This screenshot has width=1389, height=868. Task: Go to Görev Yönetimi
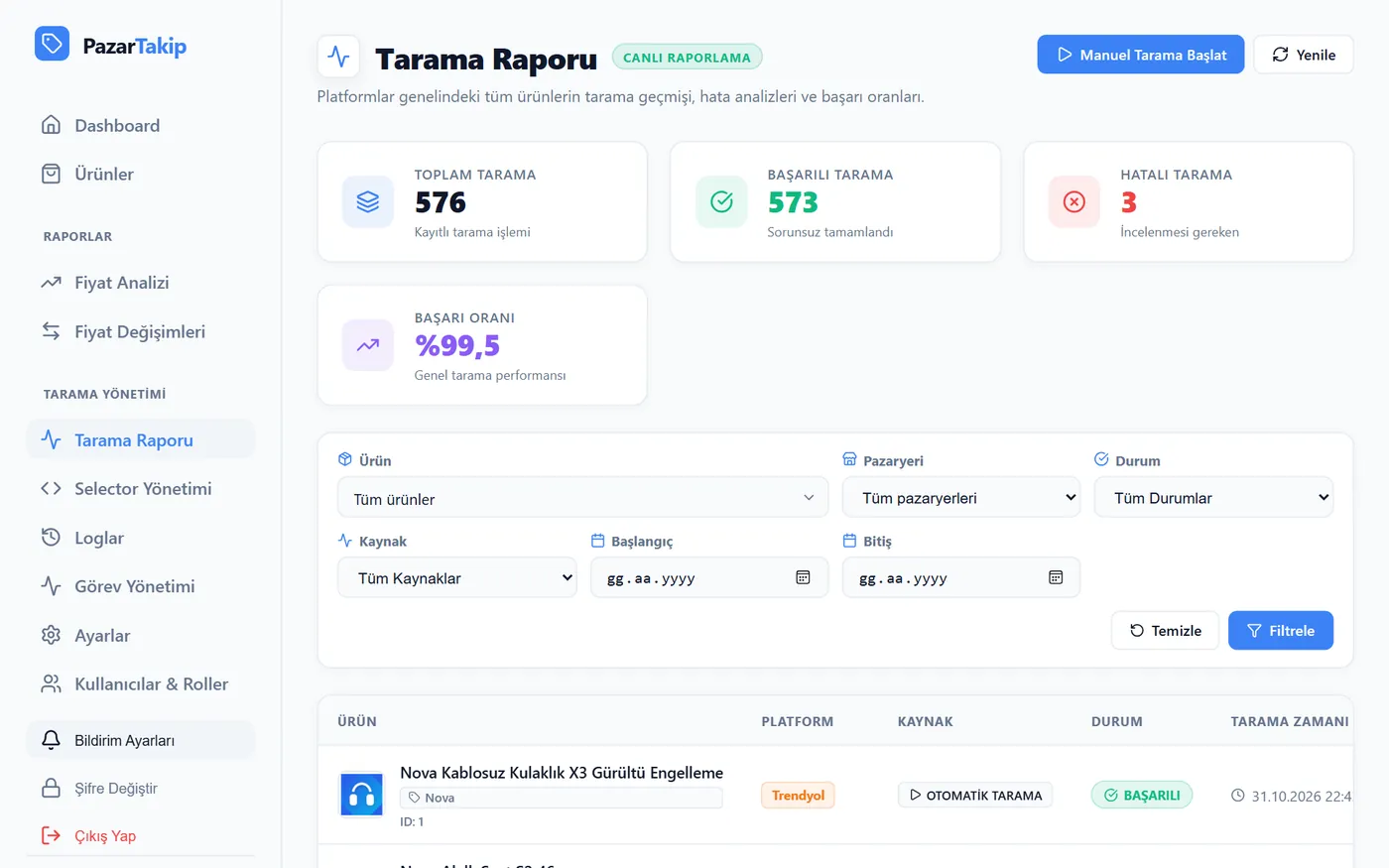point(140,586)
